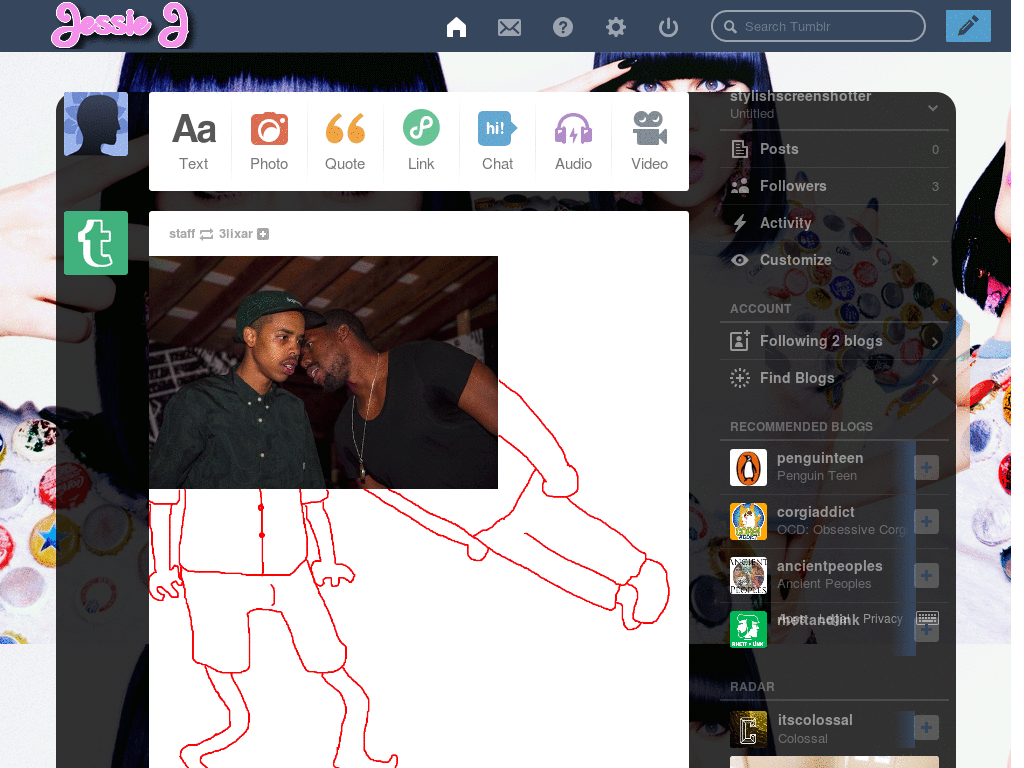
Task: Click into the Search Tumblr field
Action: [818, 26]
